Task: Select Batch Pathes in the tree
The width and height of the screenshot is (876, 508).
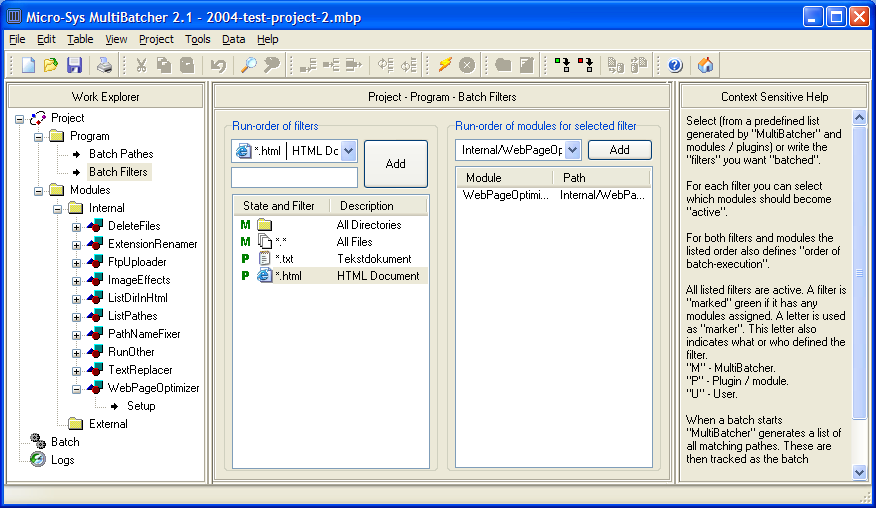Action: (x=121, y=154)
